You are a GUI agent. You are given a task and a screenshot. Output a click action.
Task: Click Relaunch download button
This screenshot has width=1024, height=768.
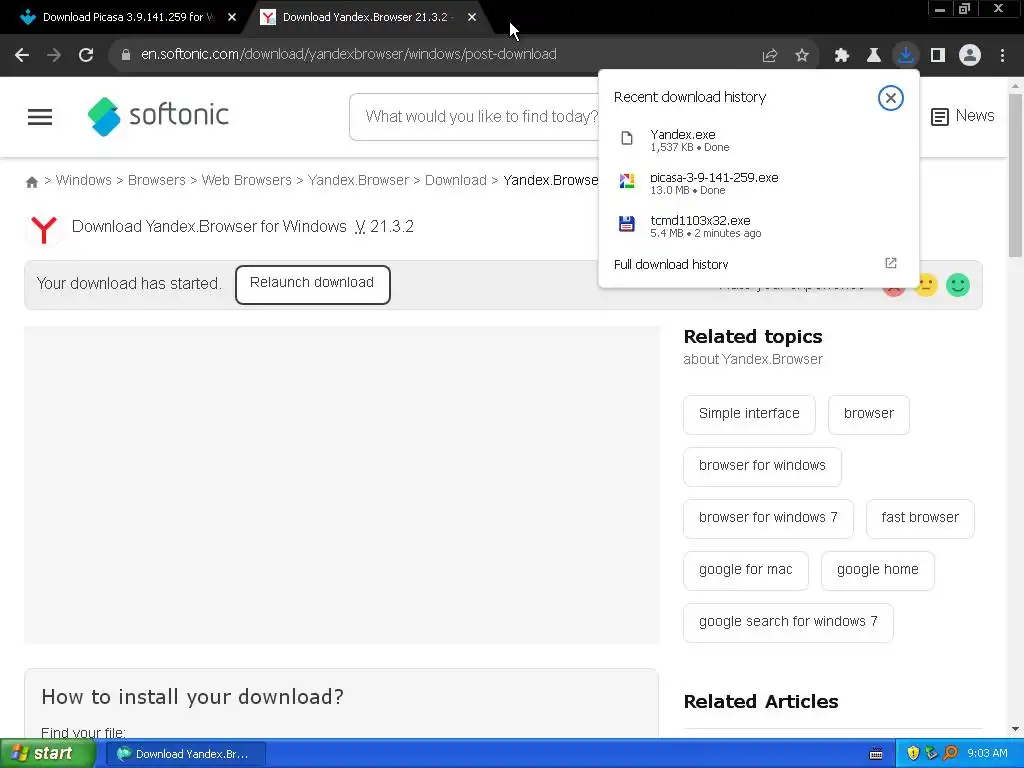coord(313,284)
